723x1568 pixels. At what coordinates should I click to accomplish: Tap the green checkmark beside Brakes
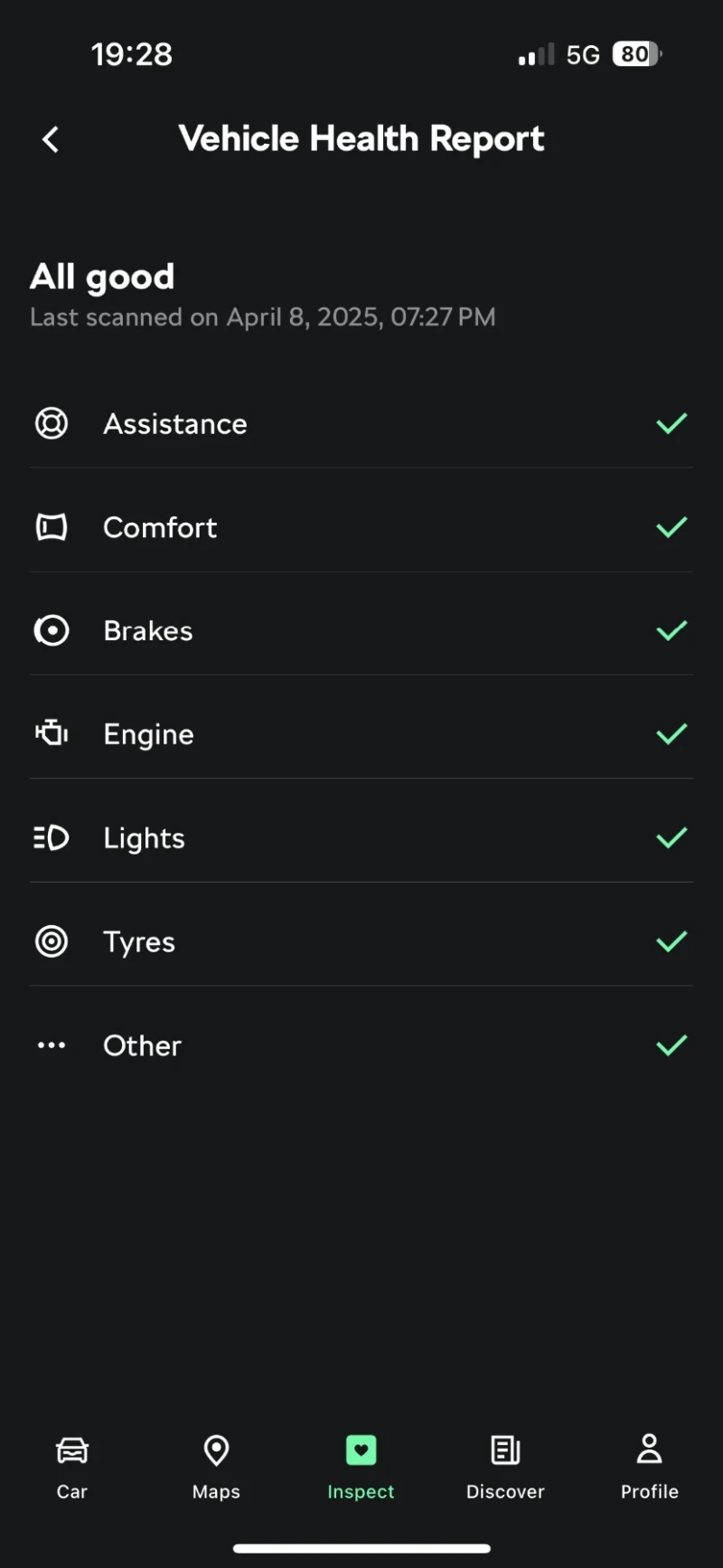pos(671,630)
